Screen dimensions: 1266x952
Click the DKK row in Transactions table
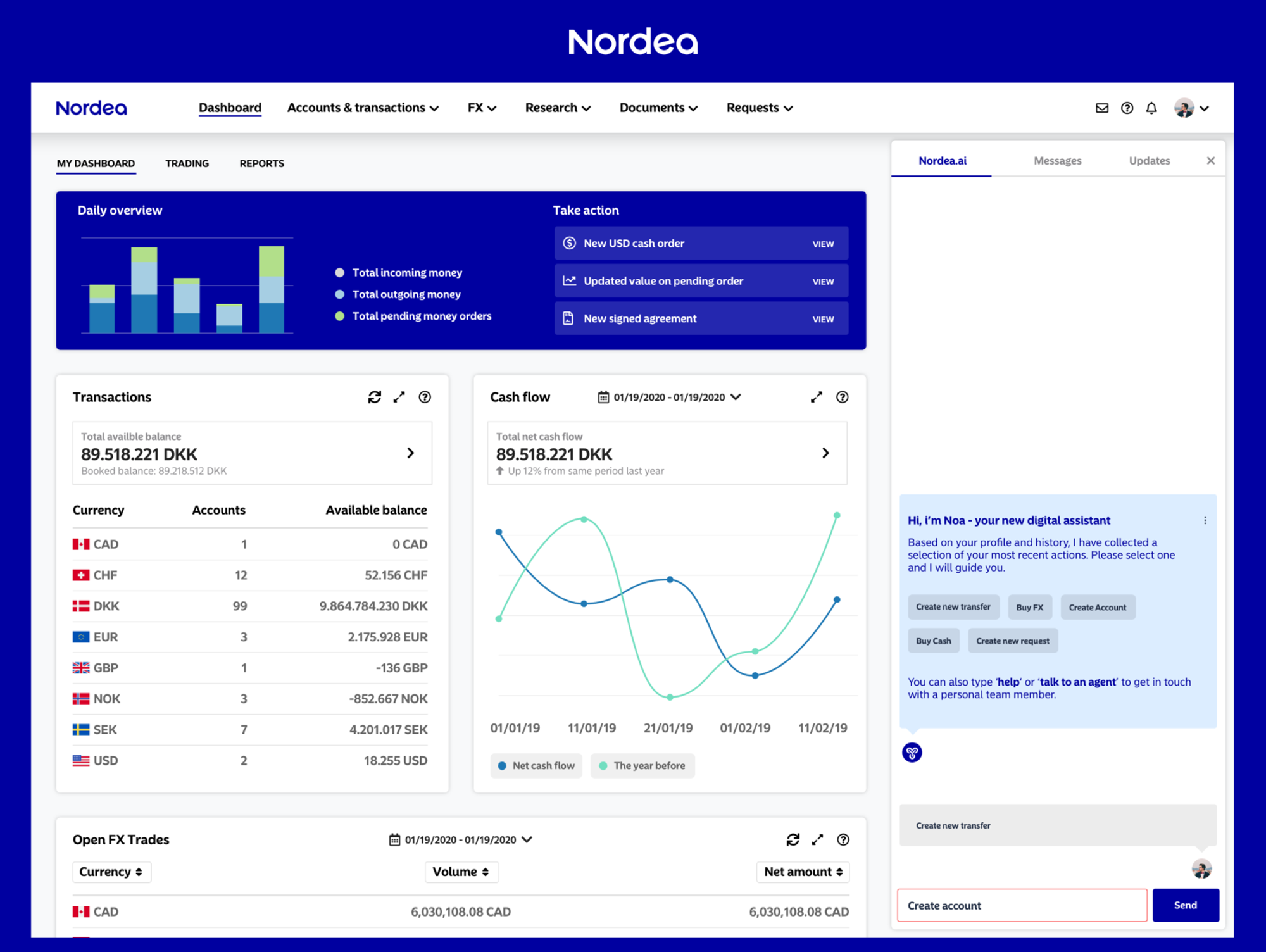250,606
